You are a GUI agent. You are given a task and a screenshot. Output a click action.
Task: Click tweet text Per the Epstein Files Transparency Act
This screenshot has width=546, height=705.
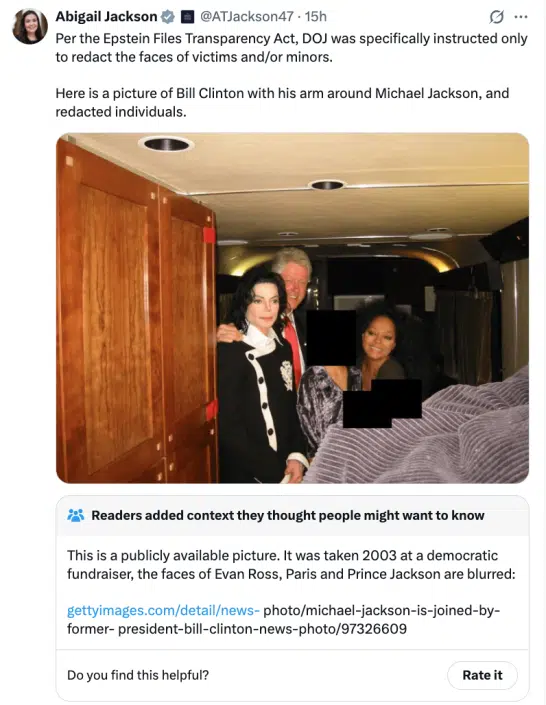point(291,48)
